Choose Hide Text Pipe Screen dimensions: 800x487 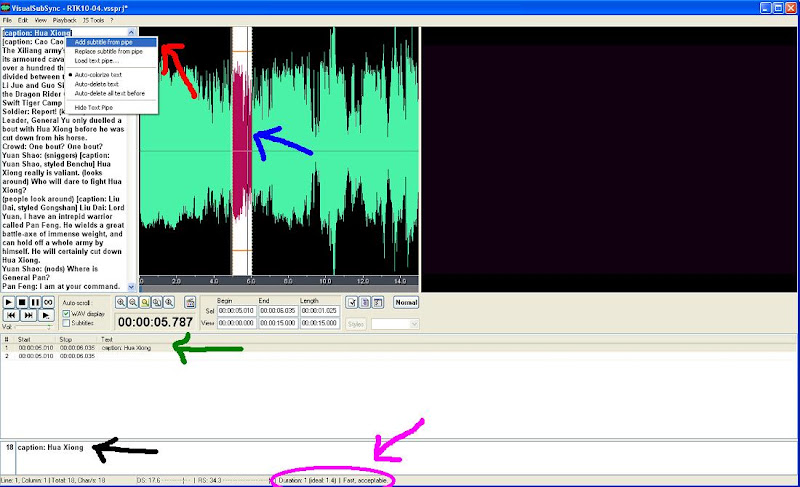(x=111, y=108)
